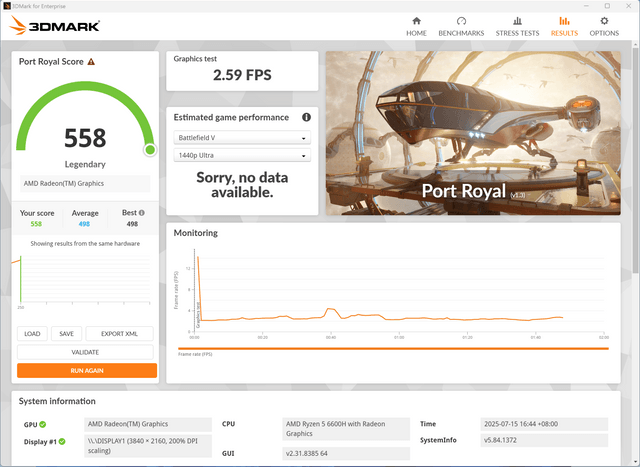Click the EXPORT XML button
Viewport: 640px width, 467px height.
point(119,334)
